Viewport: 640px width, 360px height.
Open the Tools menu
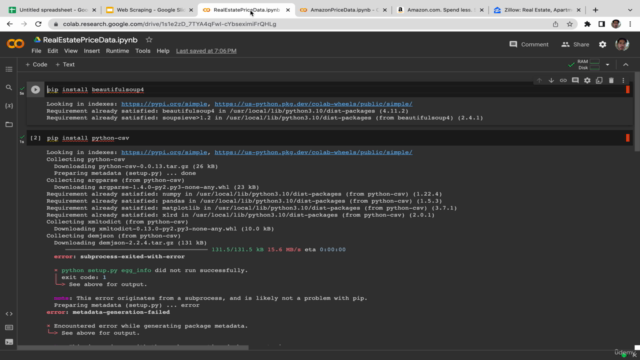point(143,51)
